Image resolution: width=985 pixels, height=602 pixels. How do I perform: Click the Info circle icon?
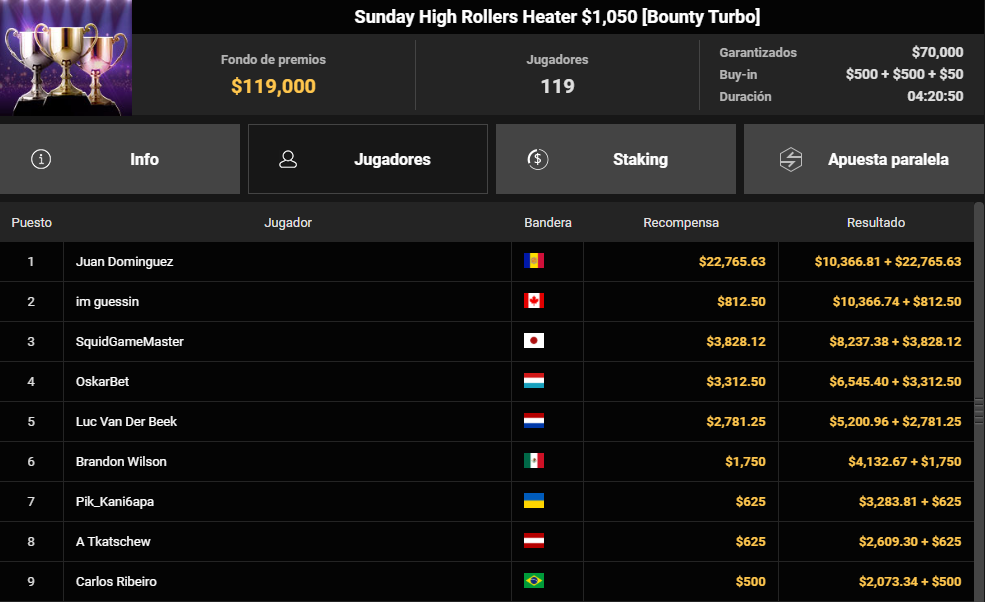41,159
